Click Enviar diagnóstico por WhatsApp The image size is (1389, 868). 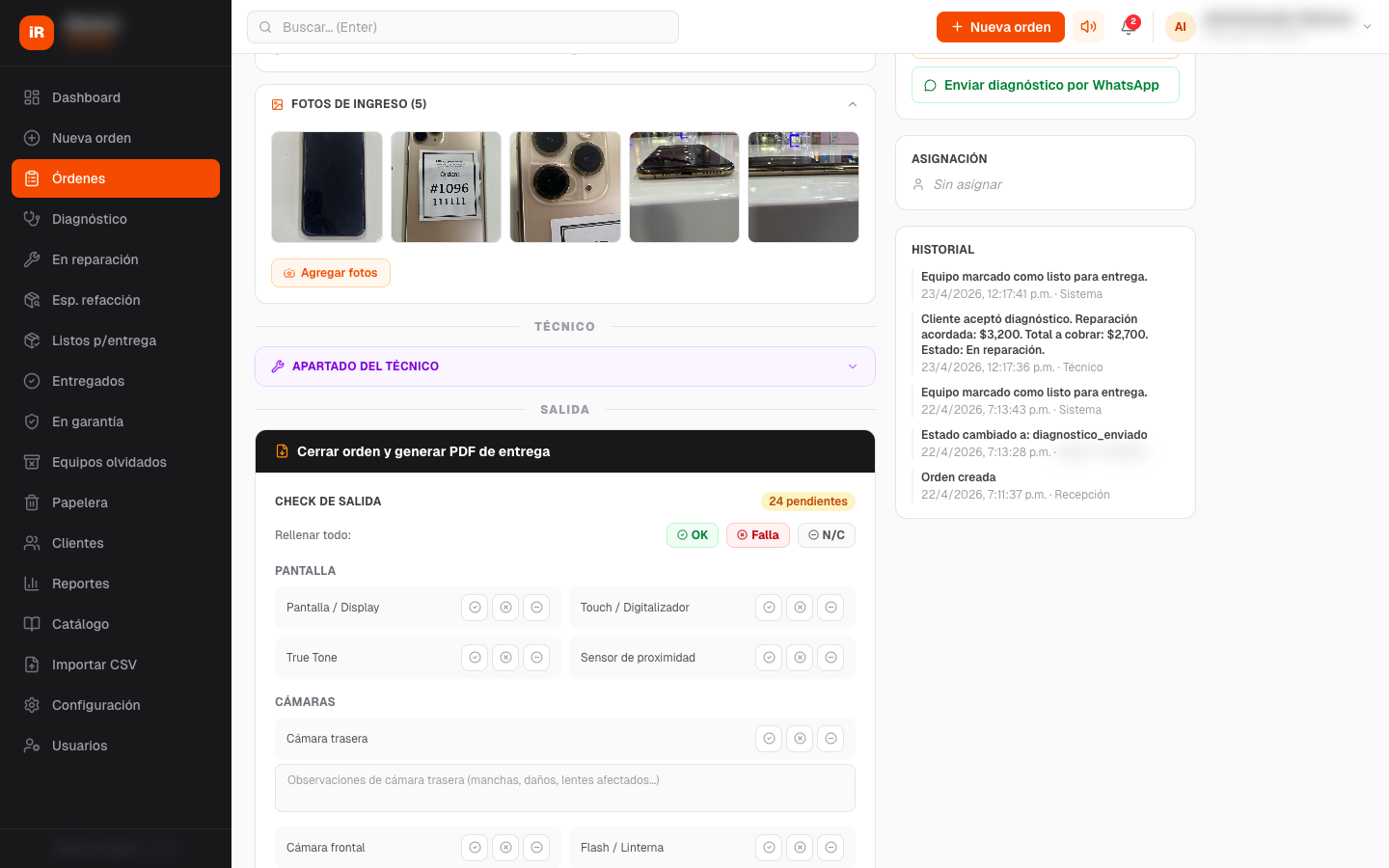click(1045, 85)
